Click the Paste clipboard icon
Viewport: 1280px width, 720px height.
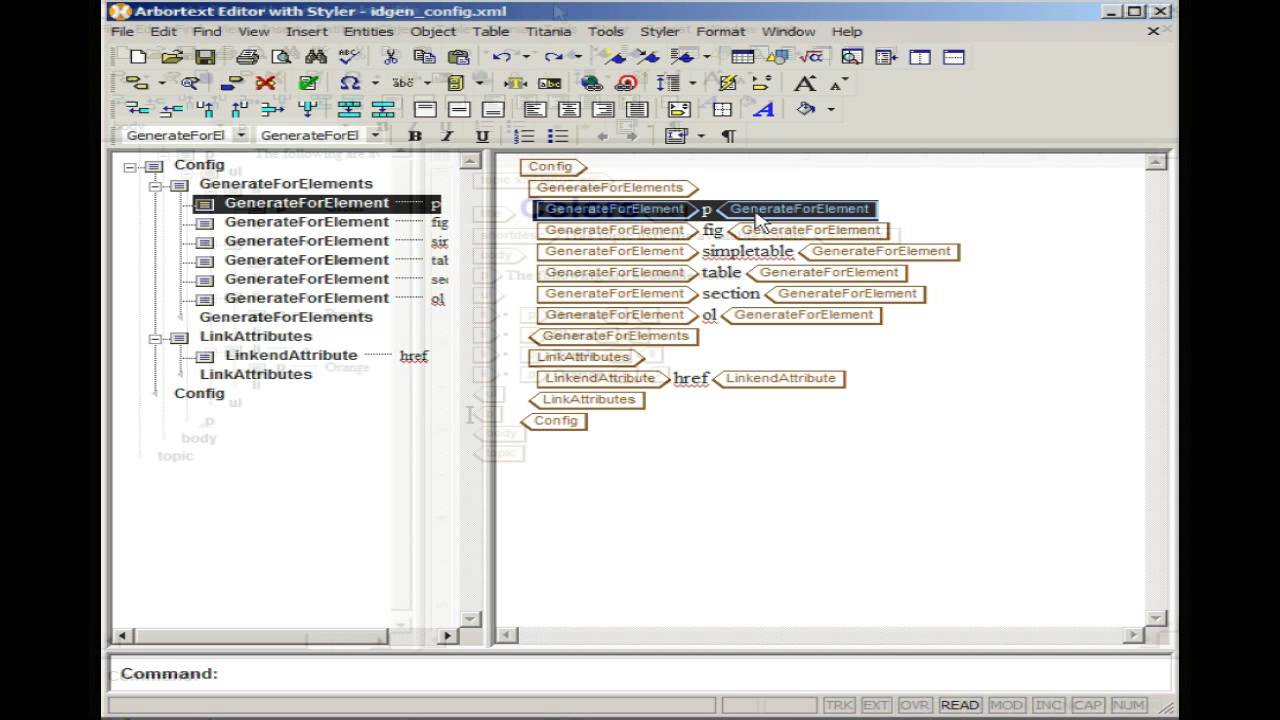click(x=458, y=57)
